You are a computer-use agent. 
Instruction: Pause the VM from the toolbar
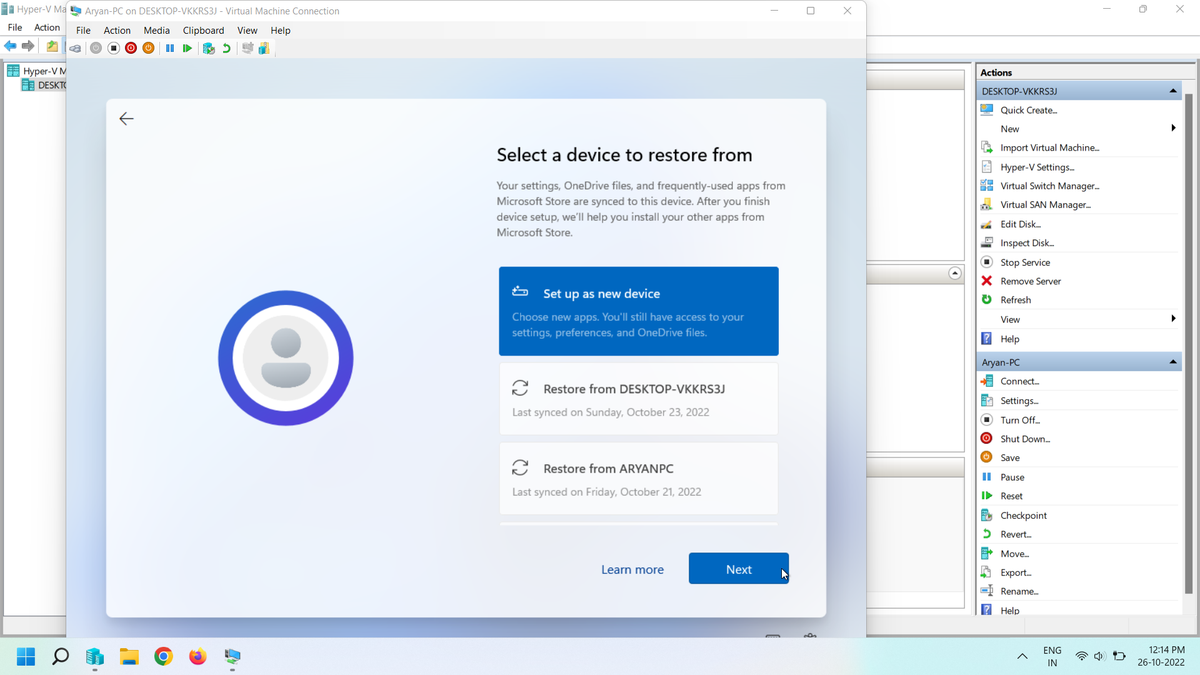(170, 48)
